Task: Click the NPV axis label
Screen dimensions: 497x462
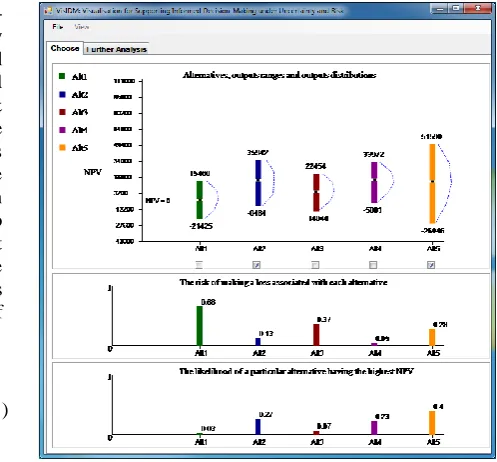Action: 92,172
